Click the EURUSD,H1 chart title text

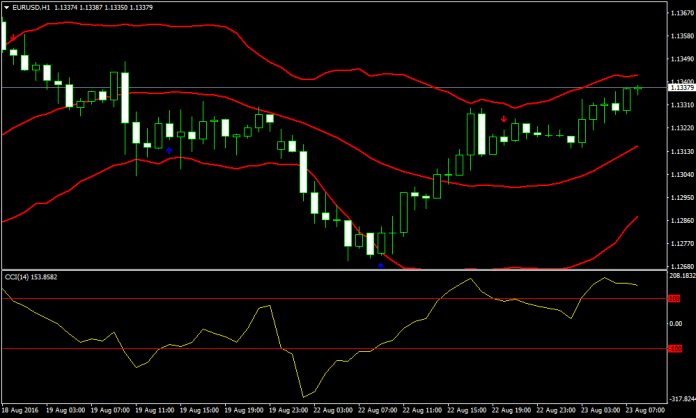pyautogui.click(x=29, y=6)
